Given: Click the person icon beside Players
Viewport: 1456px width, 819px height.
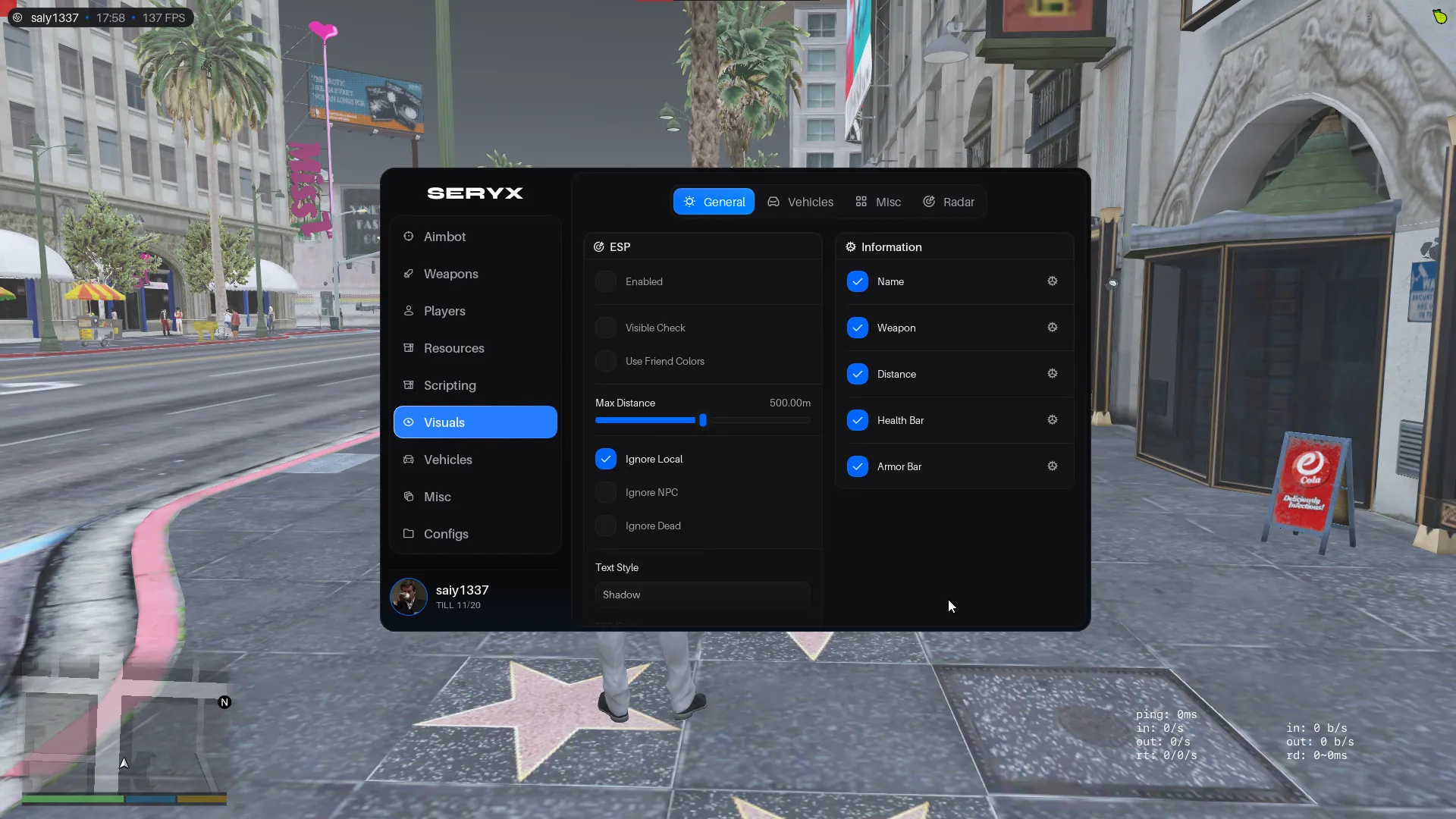Looking at the screenshot, I should point(409,311).
